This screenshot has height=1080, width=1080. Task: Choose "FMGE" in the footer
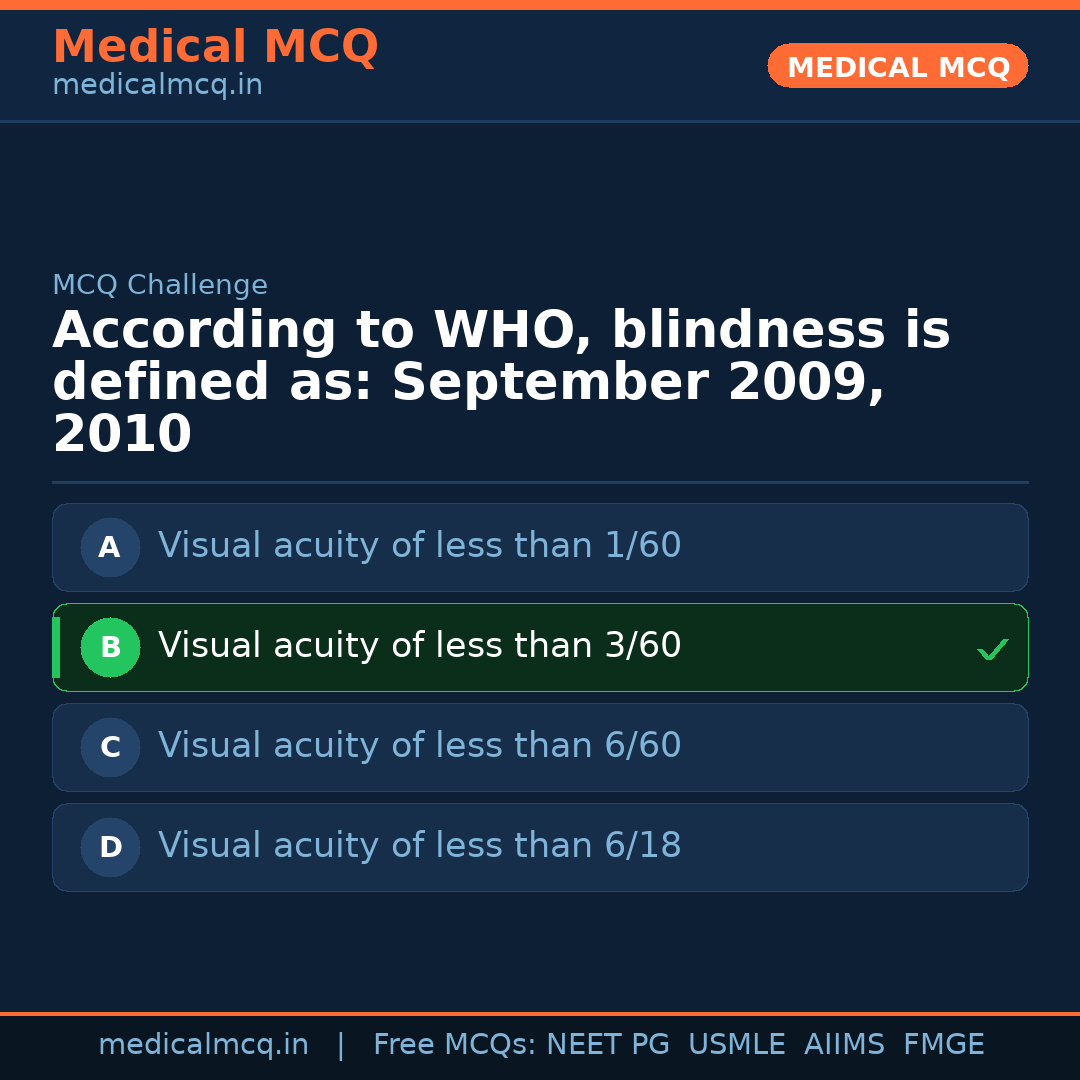[943, 1045]
